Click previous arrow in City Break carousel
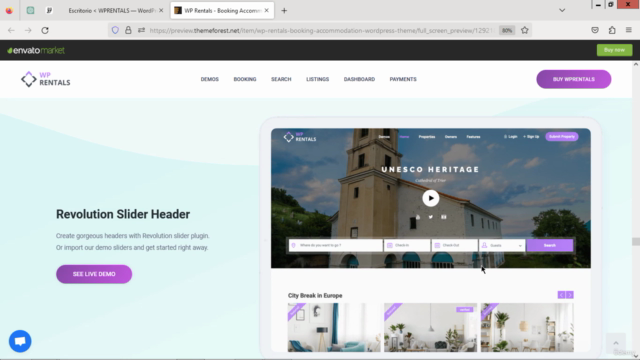This screenshot has width=640, height=360. point(561,295)
